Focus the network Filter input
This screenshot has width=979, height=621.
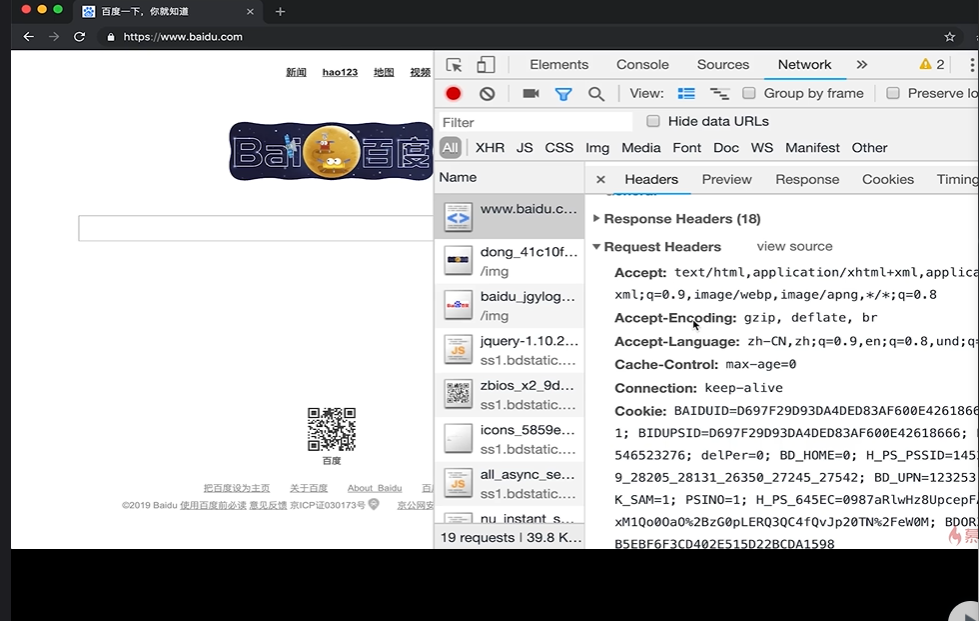(536, 122)
